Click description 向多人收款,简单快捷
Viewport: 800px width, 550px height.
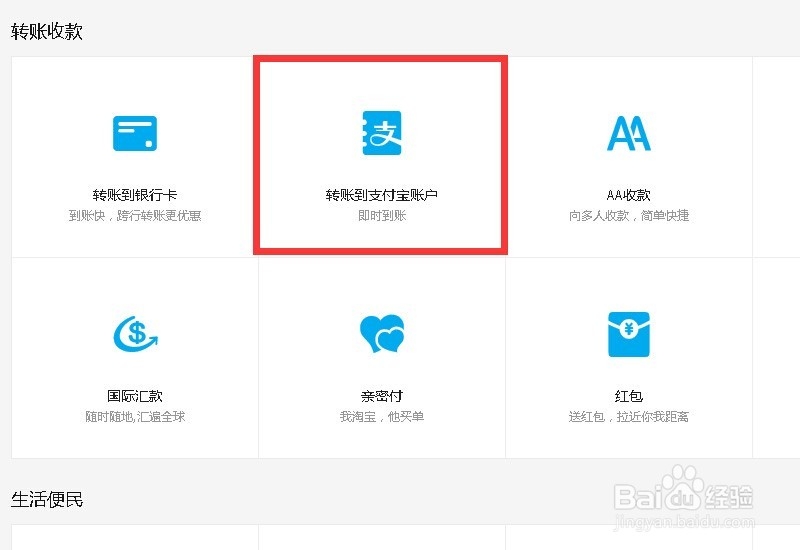[629, 216]
